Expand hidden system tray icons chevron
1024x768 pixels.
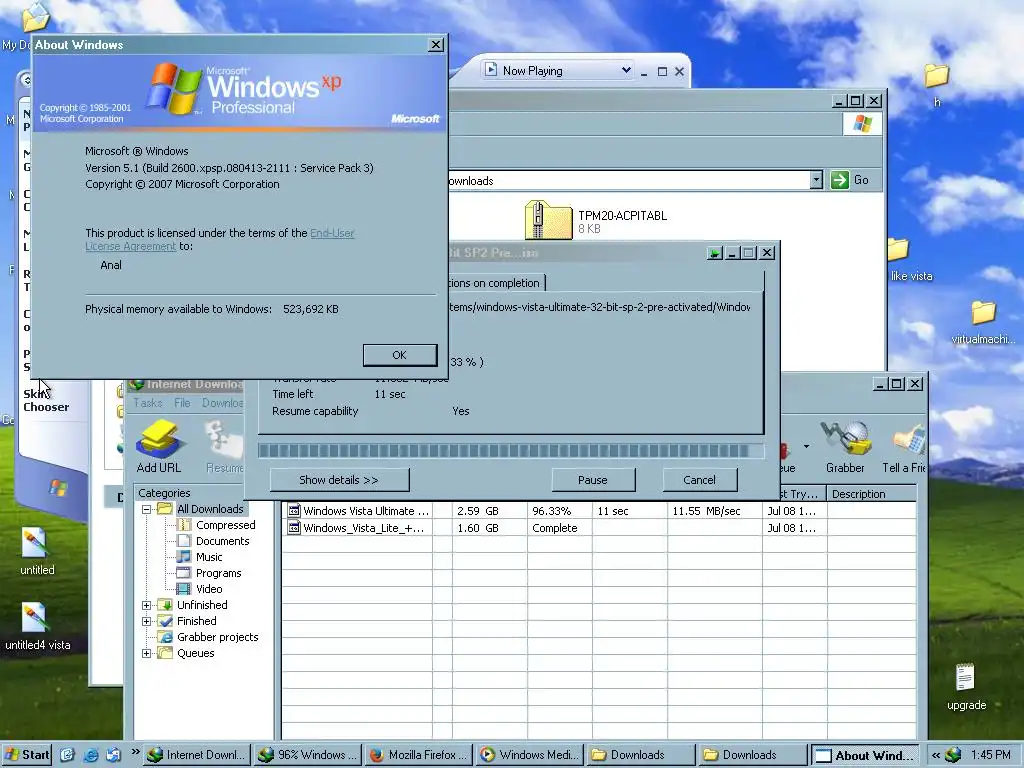(936, 756)
